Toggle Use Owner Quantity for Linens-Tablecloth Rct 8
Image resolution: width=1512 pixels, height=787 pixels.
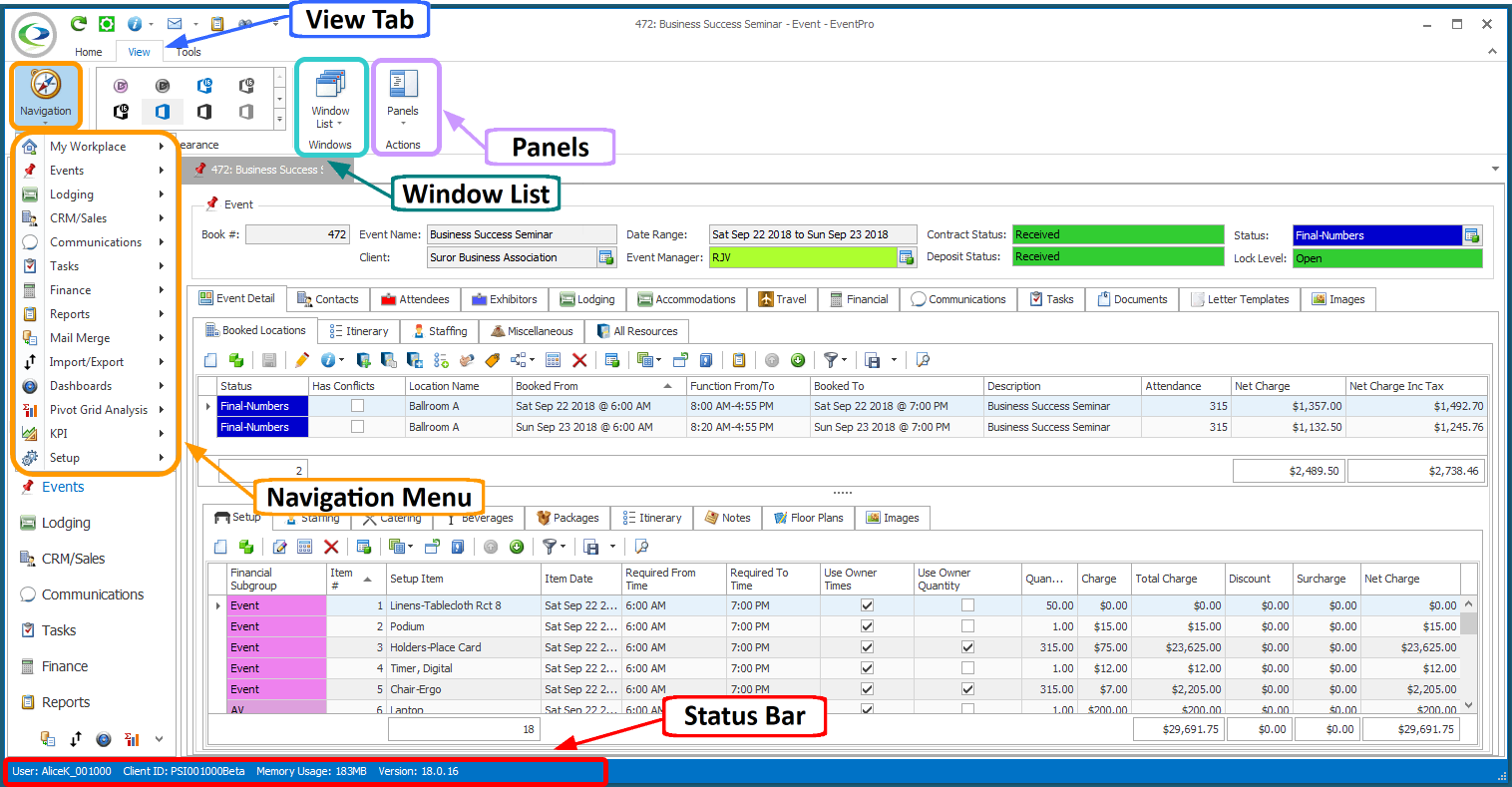tap(967, 605)
